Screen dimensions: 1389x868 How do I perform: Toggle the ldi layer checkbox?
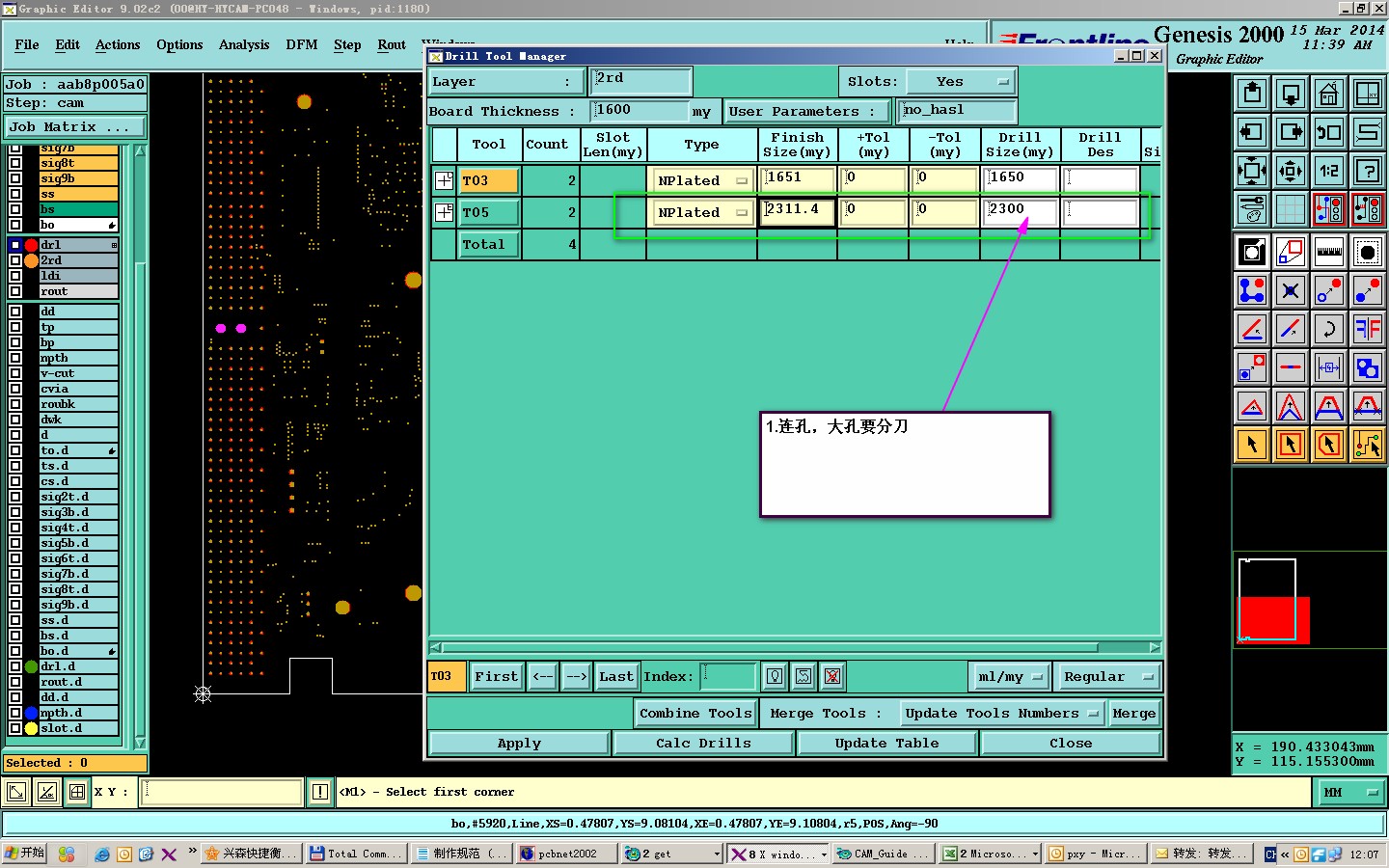click(15, 276)
